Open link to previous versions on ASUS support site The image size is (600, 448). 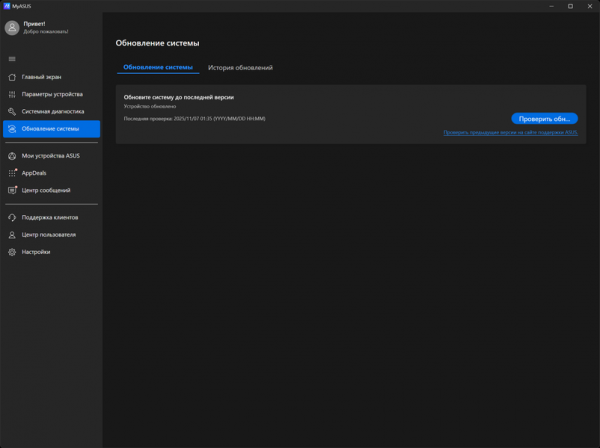click(x=510, y=132)
